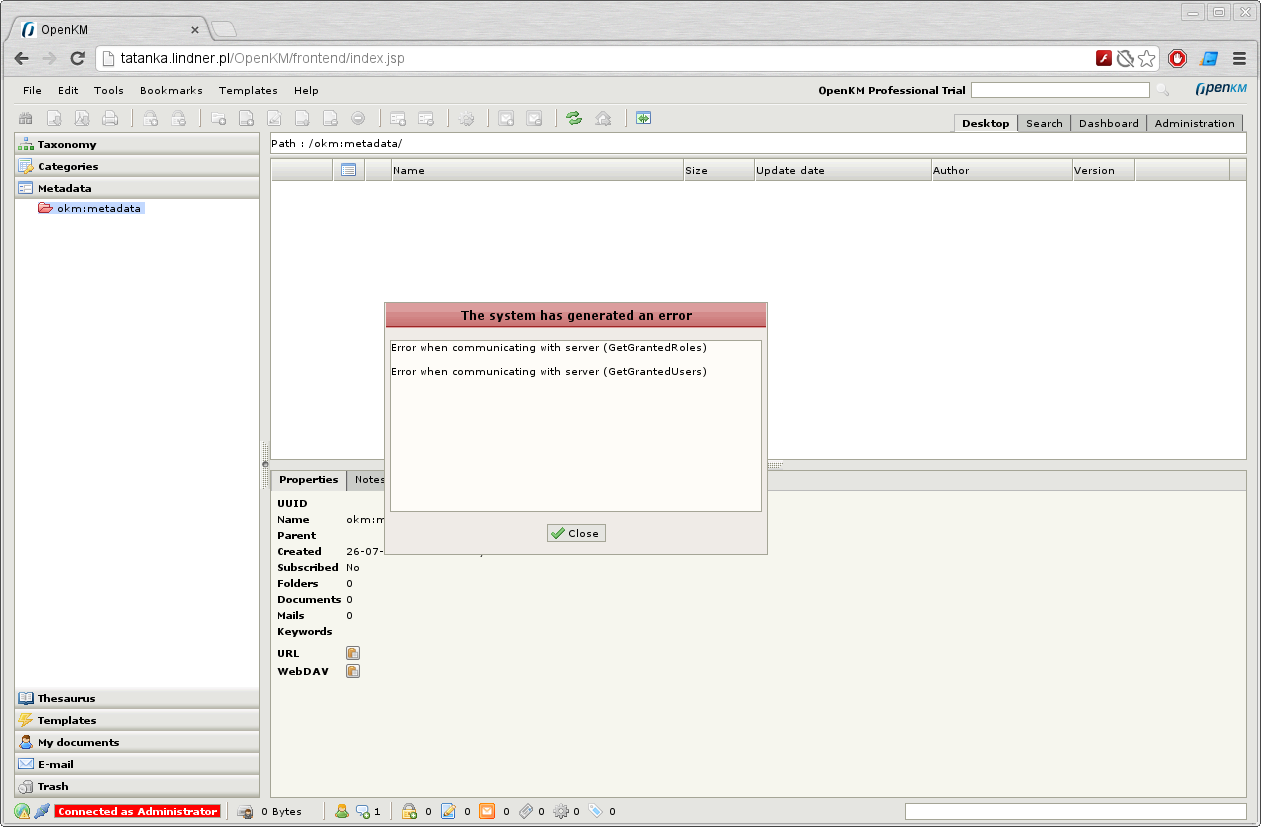Click the printer icon in toolbar
Screen dimensions: 1261x827
tap(110, 118)
